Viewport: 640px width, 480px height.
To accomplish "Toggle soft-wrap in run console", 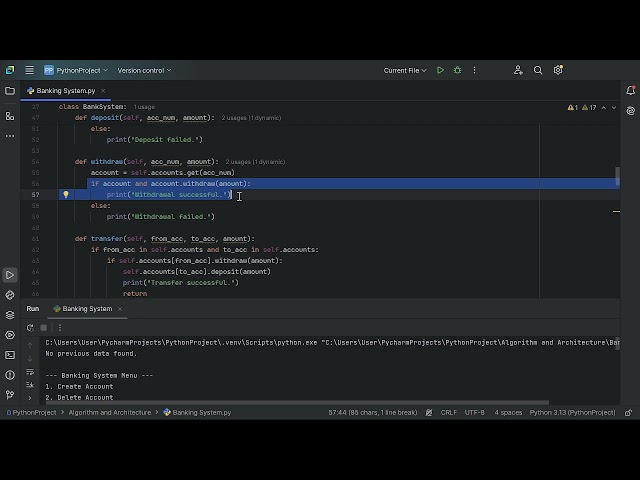I will click(30, 372).
